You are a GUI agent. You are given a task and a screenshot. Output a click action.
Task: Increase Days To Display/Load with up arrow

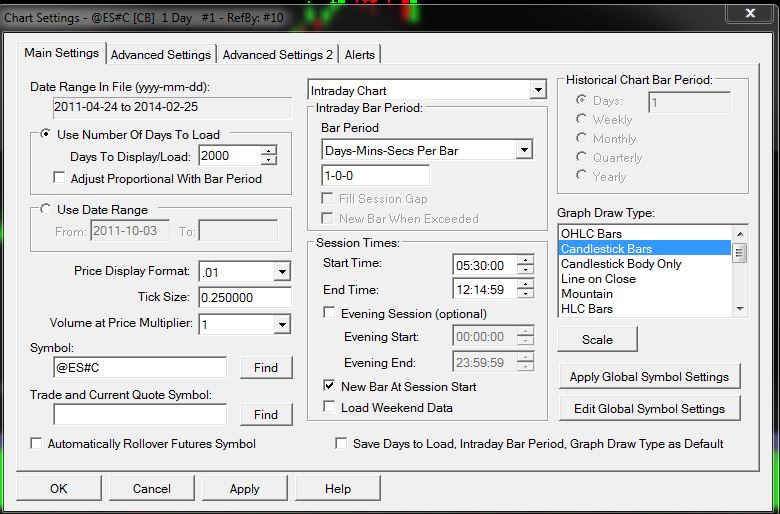269,151
